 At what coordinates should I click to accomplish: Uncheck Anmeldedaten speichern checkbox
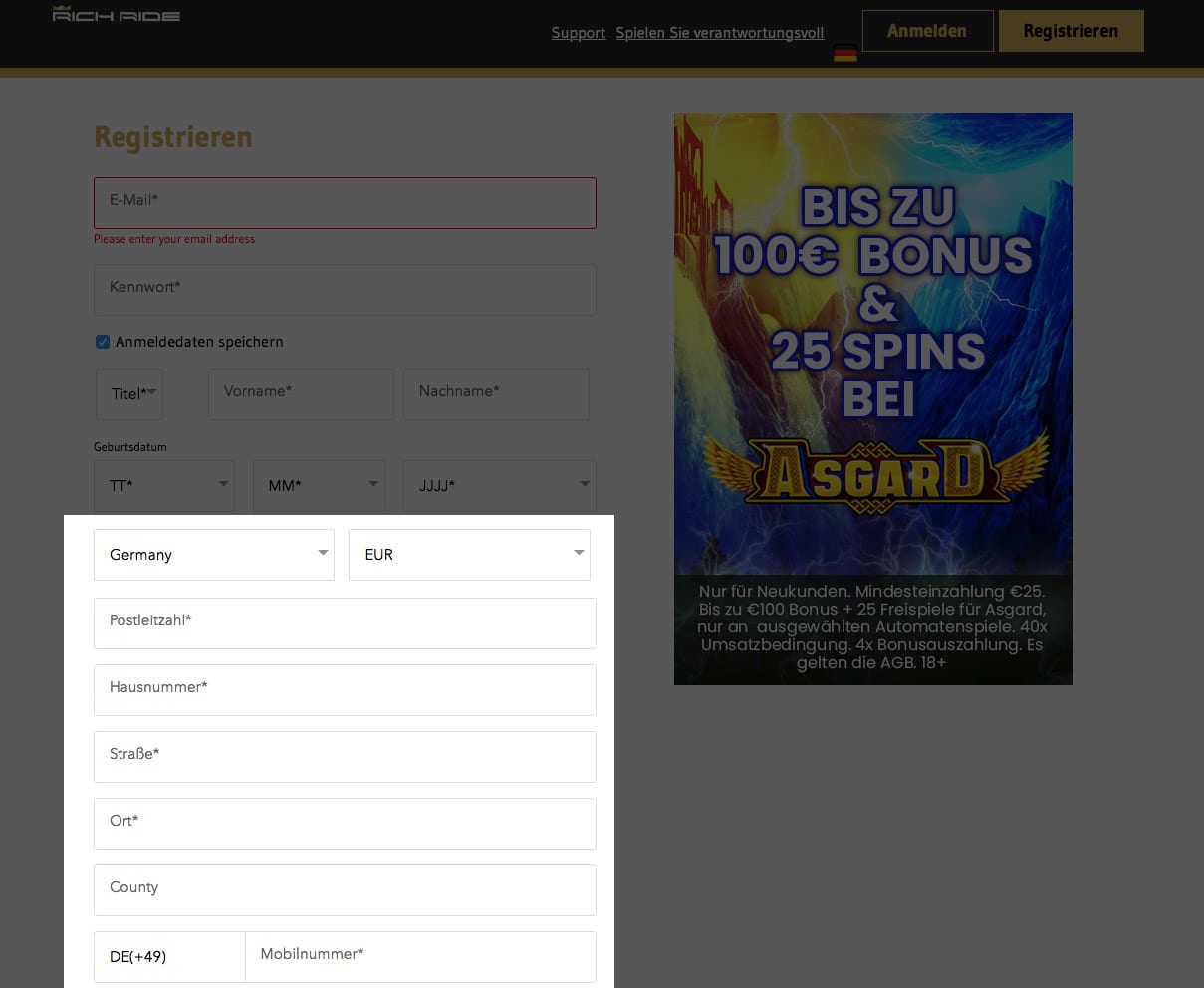coord(103,342)
